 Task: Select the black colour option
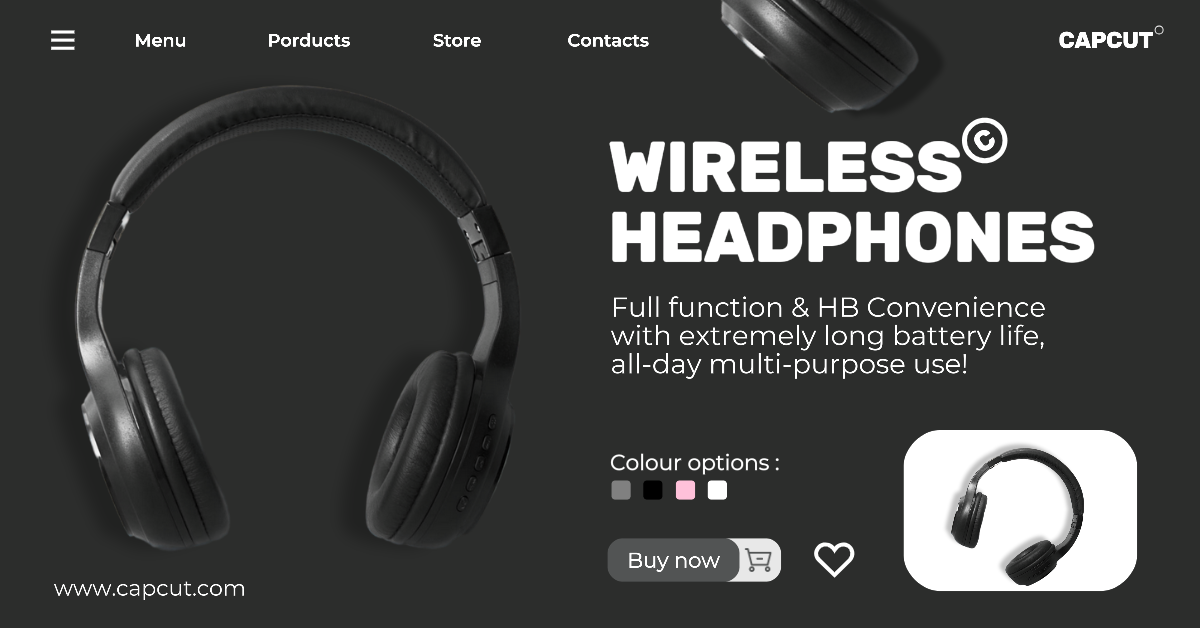coord(653,490)
